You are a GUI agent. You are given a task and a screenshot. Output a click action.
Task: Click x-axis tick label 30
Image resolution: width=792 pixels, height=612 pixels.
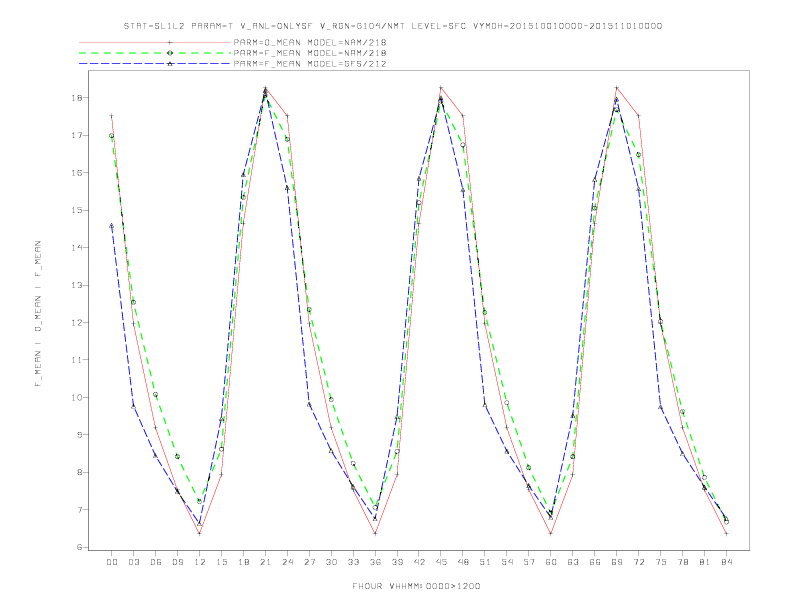click(331, 562)
